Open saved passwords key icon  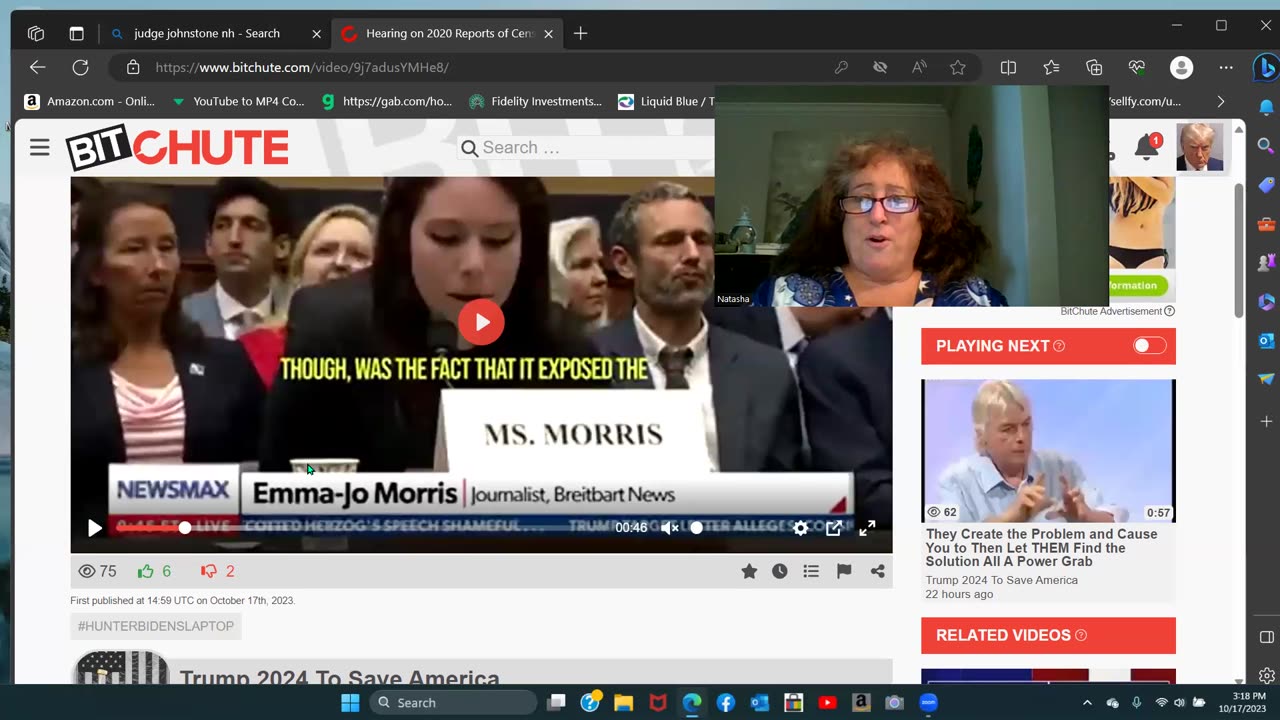[841, 67]
